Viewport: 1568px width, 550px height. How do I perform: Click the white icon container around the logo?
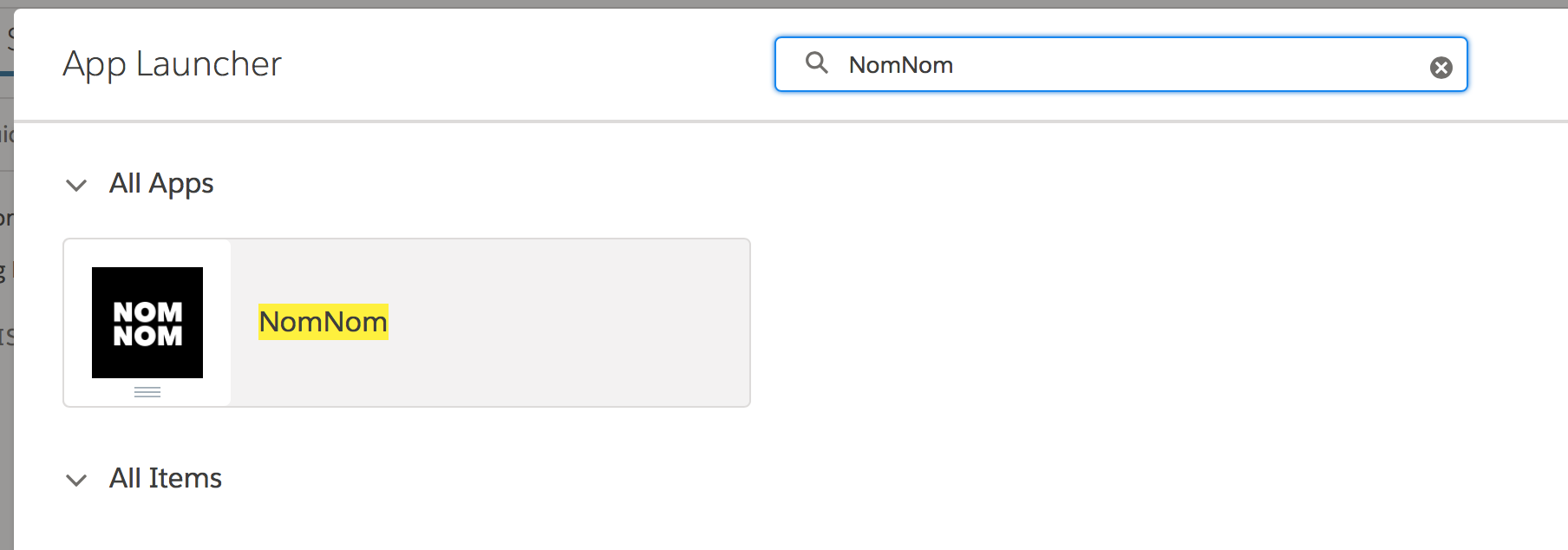(147, 323)
